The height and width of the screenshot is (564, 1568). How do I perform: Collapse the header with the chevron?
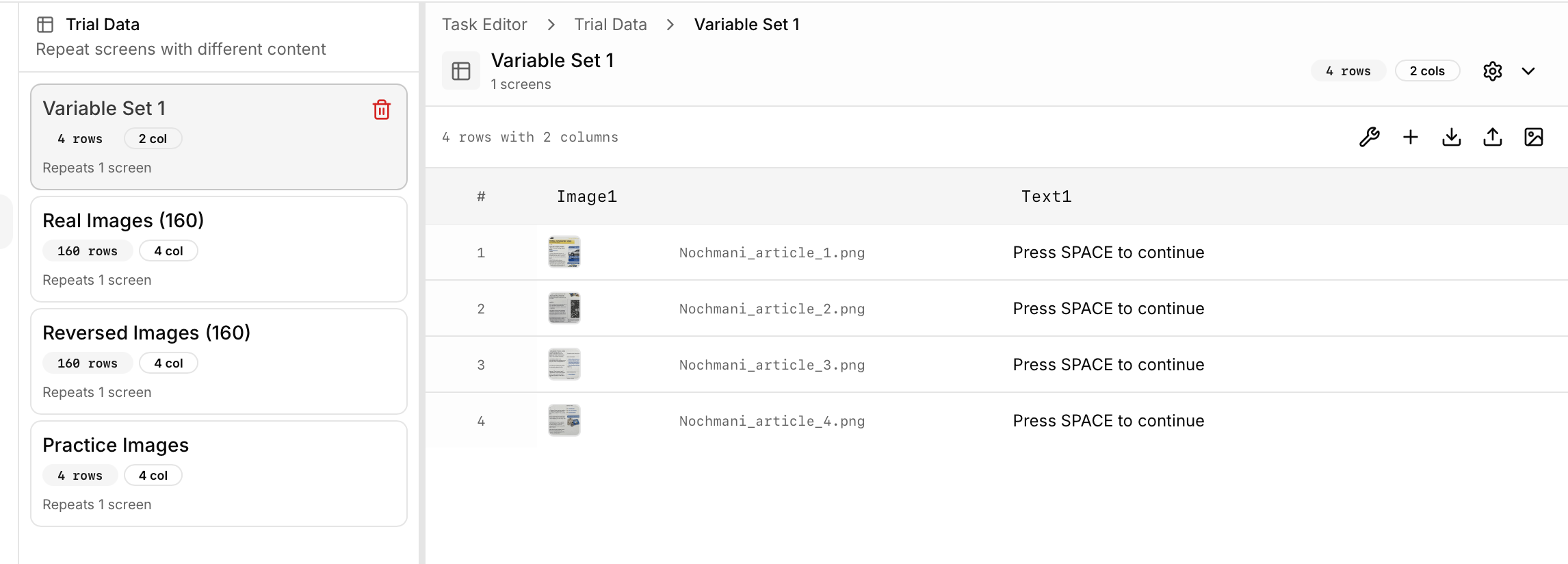pyautogui.click(x=1528, y=70)
